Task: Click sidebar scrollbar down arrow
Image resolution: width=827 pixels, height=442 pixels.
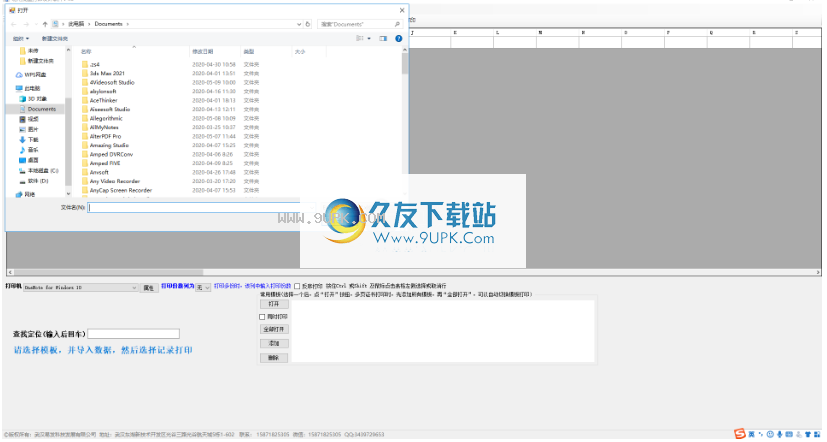Action: coord(68,194)
